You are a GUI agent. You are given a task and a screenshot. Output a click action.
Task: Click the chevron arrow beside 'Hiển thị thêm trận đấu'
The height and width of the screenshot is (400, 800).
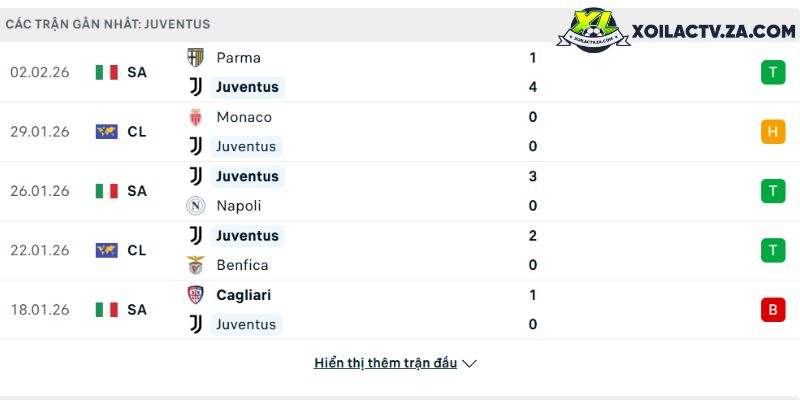click(x=470, y=364)
